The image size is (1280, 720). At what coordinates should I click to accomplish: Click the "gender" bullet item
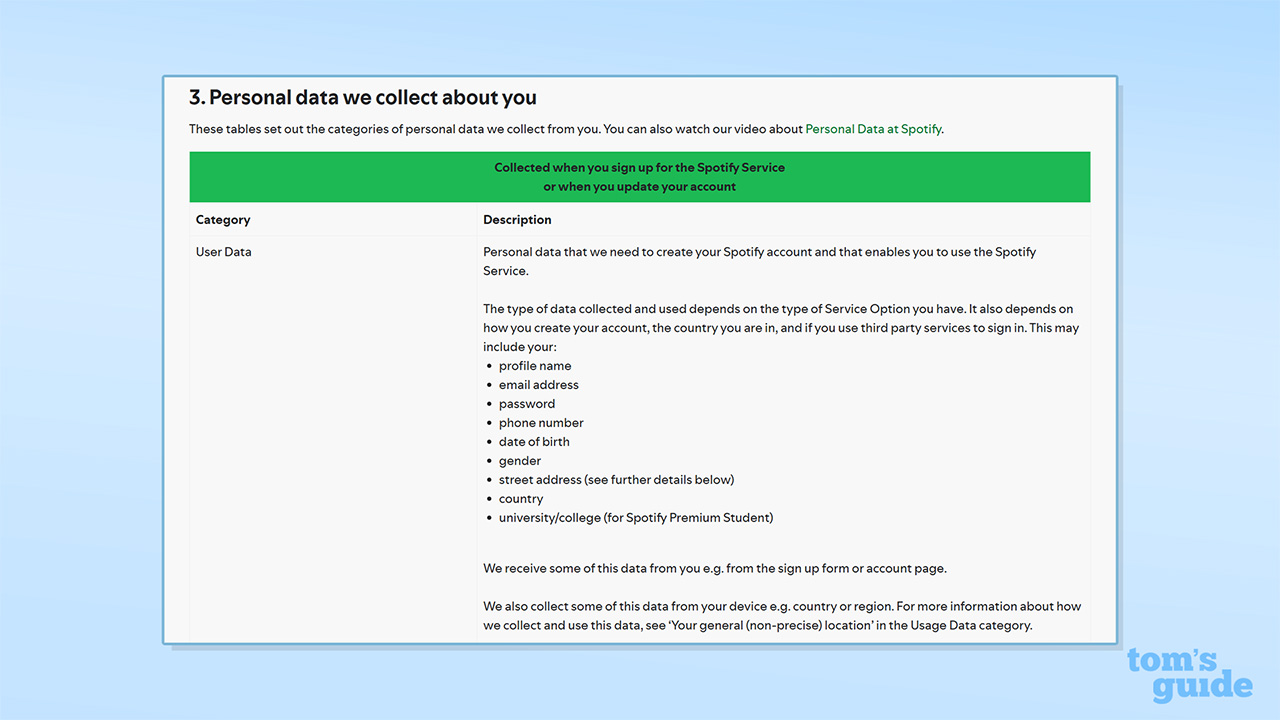520,461
